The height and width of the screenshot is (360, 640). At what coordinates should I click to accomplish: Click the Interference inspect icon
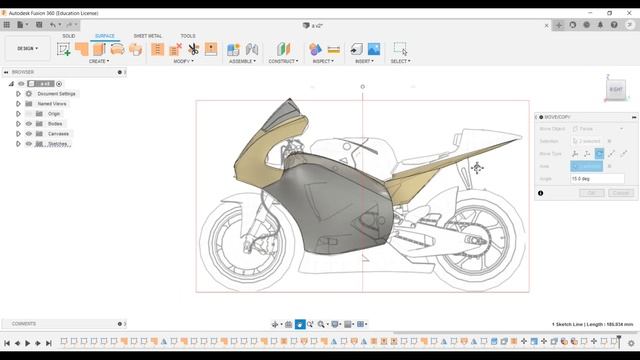[x=315, y=49]
